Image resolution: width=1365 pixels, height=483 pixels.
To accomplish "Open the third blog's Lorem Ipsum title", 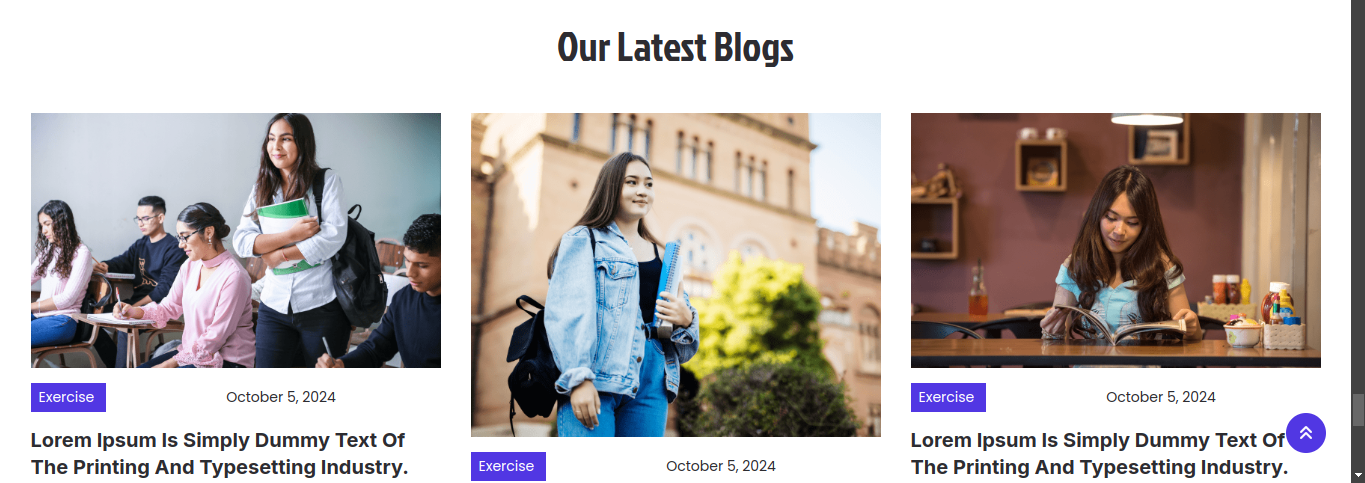I will [x=1099, y=454].
